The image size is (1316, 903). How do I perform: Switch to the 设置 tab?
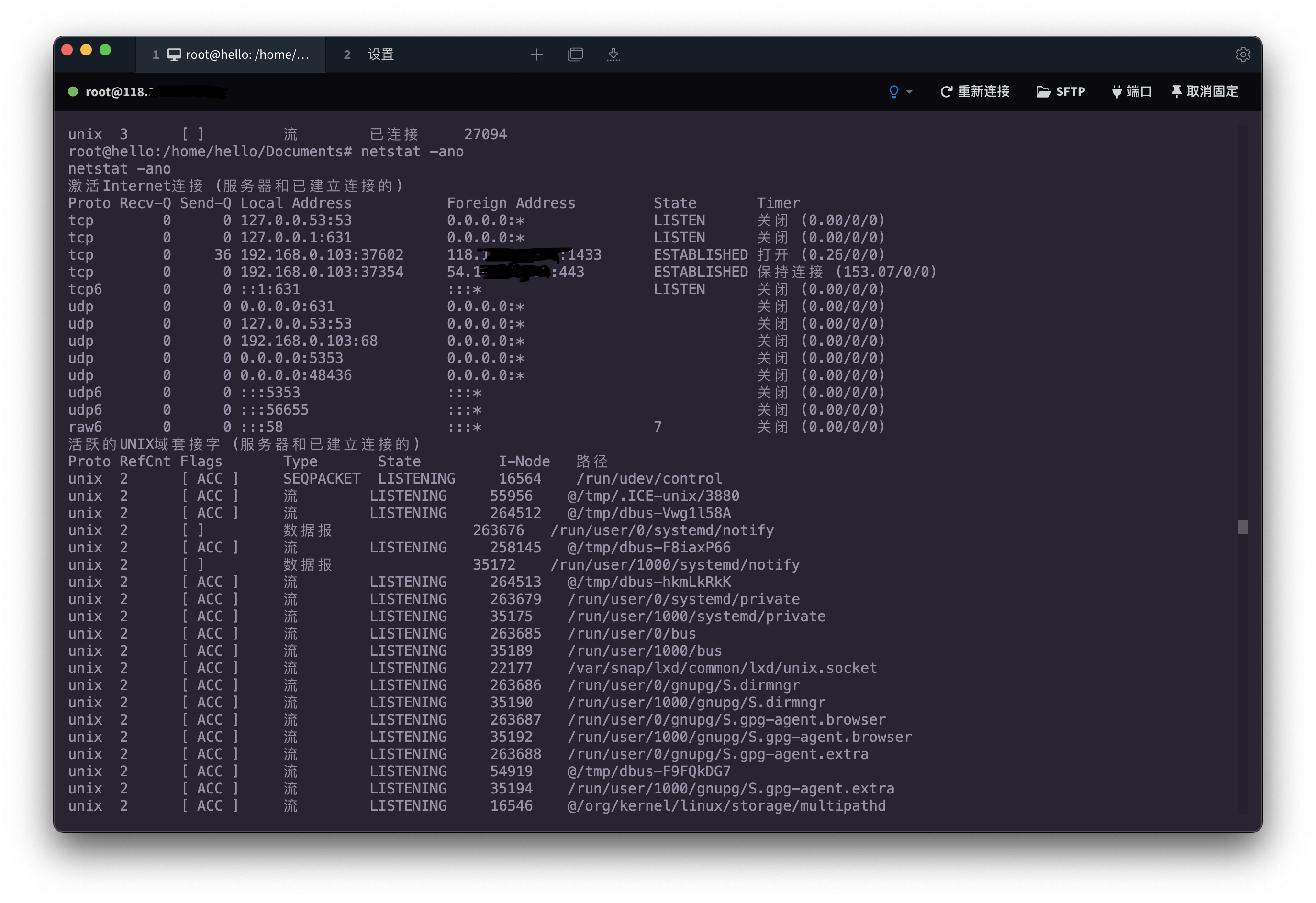pos(380,55)
